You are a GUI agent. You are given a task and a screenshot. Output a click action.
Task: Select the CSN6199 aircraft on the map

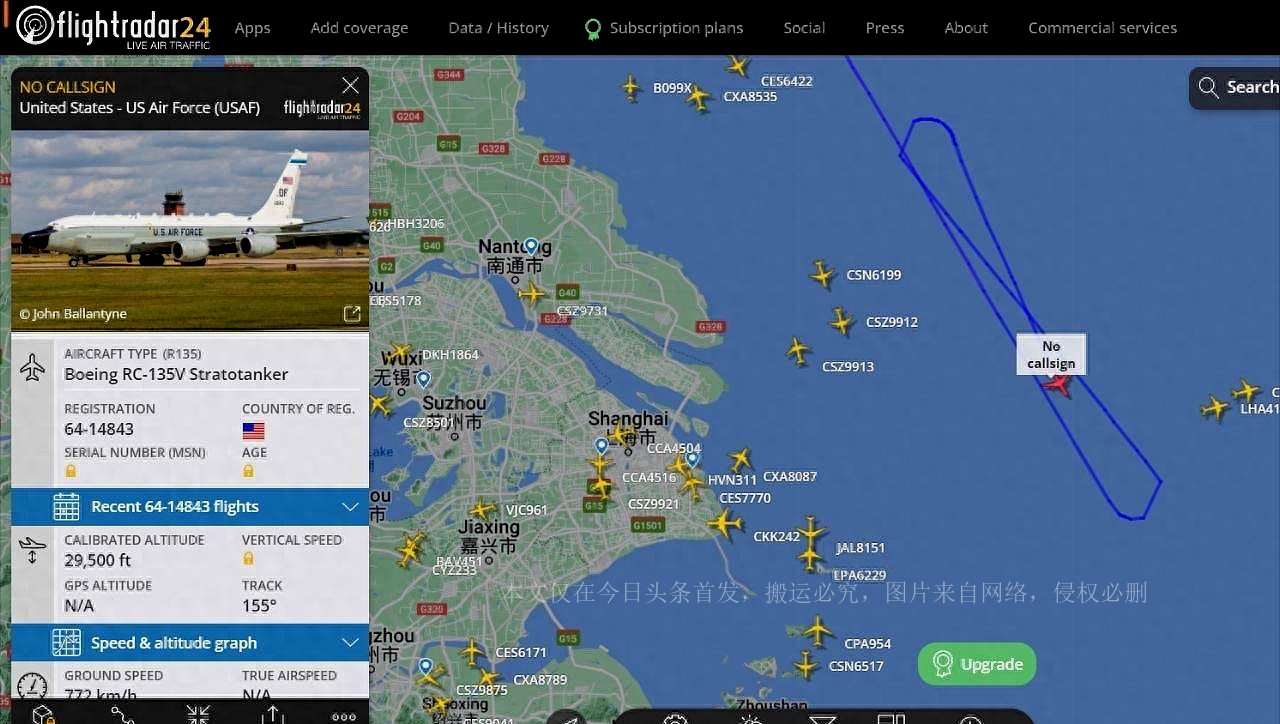click(822, 273)
